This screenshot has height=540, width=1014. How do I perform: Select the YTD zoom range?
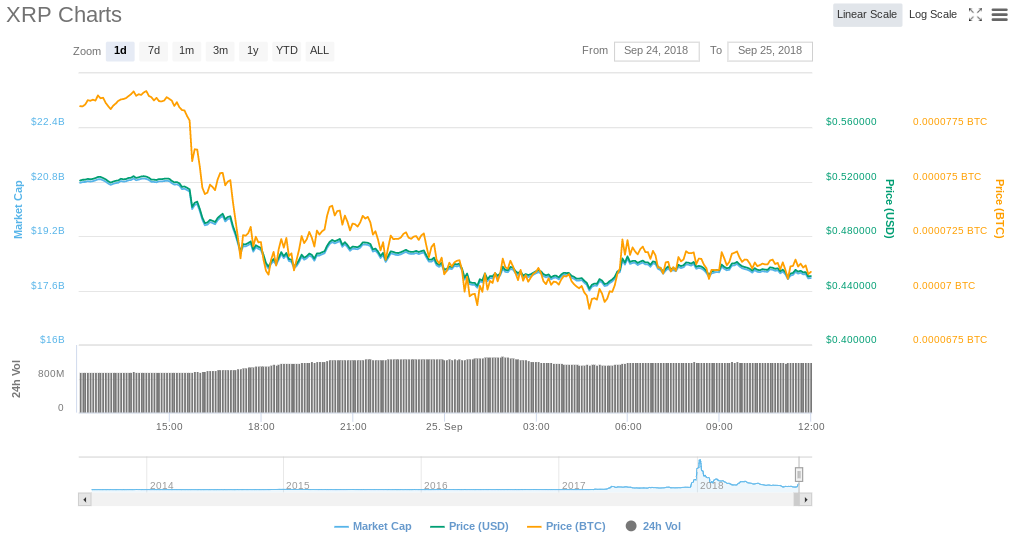click(x=286, y=51)
